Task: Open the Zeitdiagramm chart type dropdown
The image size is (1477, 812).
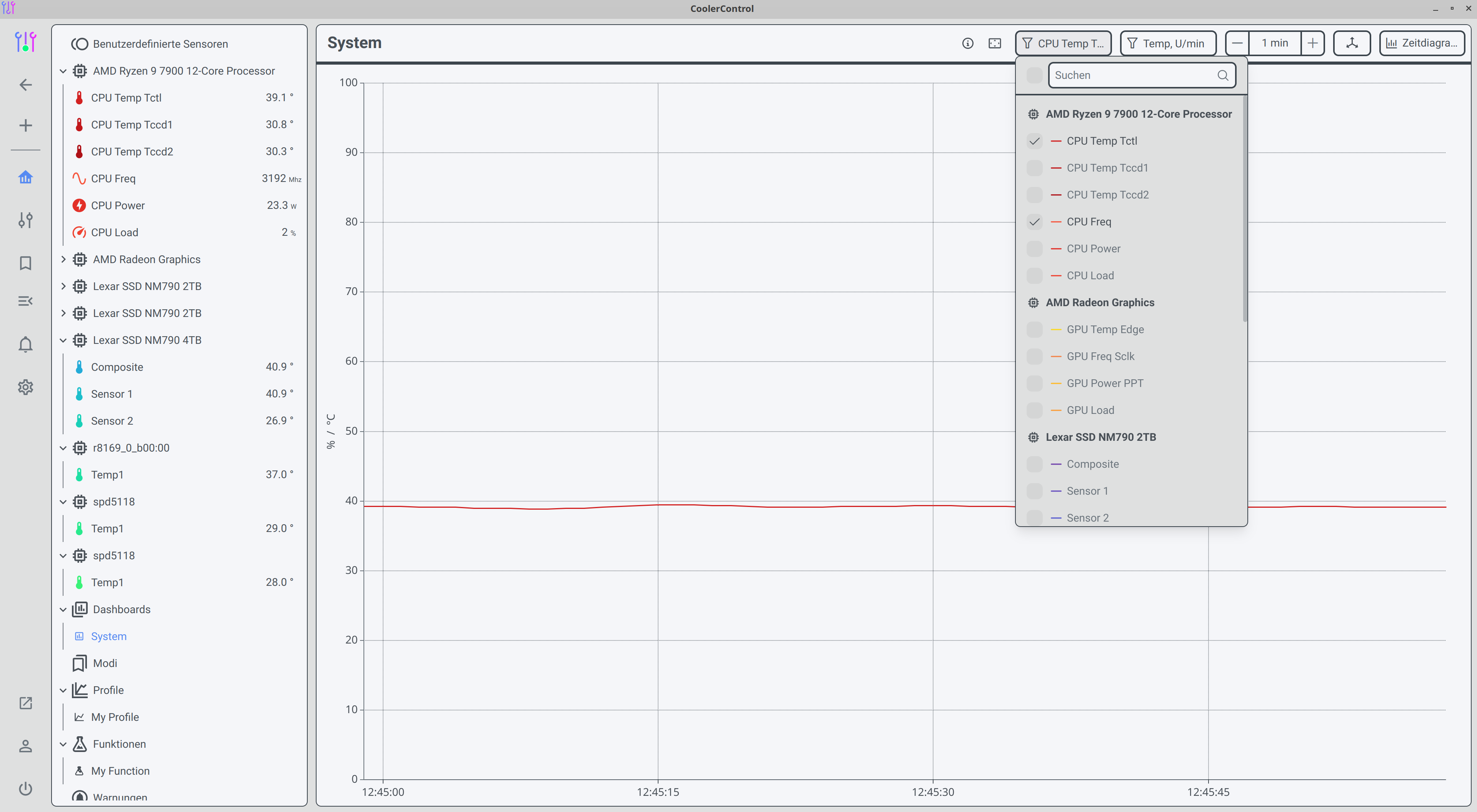Action: coord(1421,43)
